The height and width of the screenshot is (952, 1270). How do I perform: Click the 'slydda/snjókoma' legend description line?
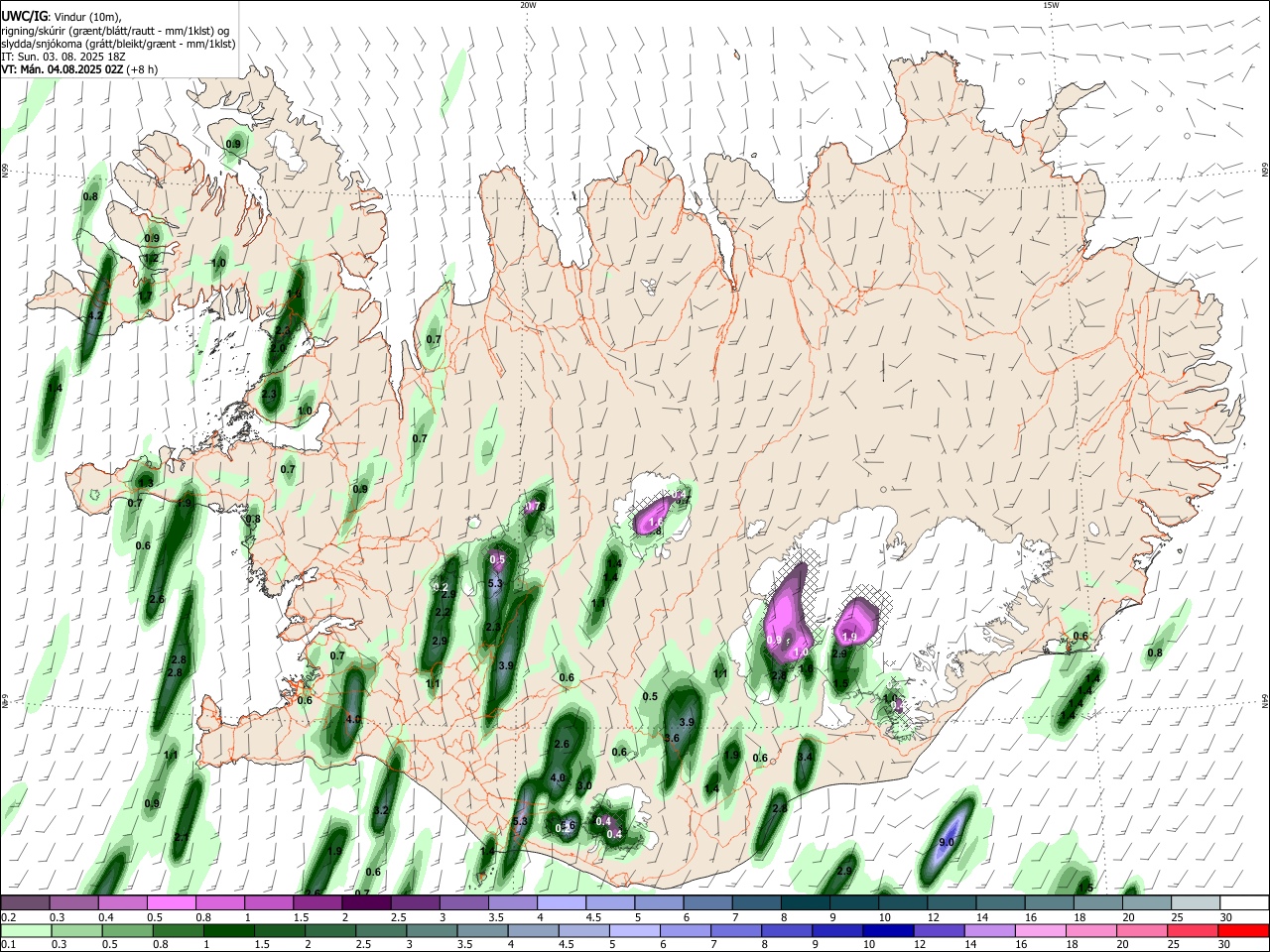click(118, 44)
